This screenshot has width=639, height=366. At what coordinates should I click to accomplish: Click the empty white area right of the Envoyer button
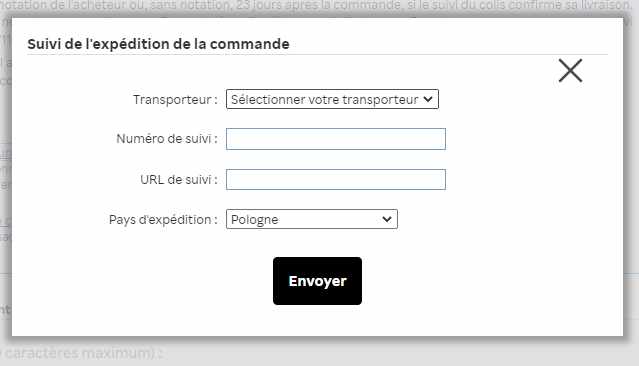pyautogui.click(x=489, y=281)
